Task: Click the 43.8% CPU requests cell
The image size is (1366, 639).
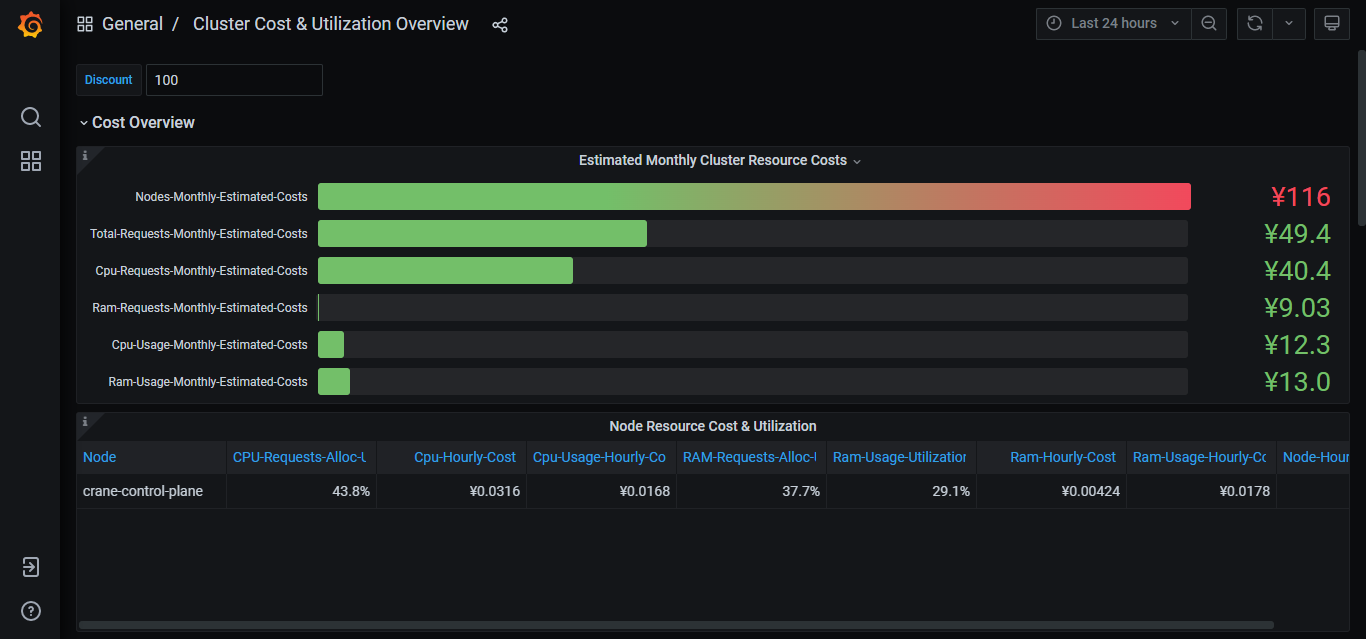Action: click(x=301, y=491)
